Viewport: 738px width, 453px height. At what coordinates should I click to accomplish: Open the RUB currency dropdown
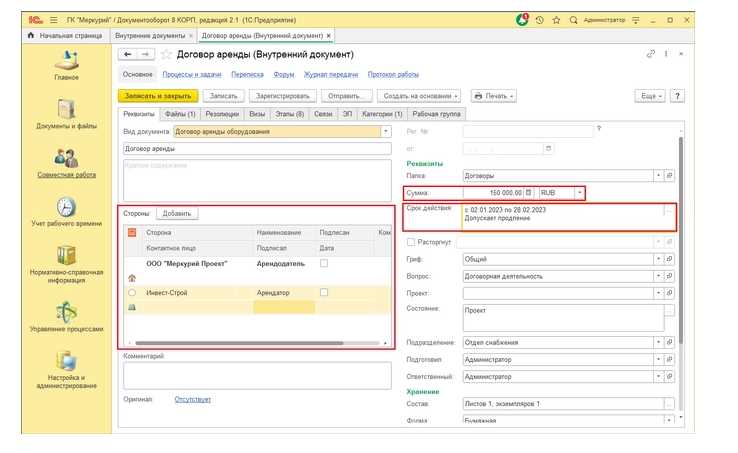click(579, 193)
